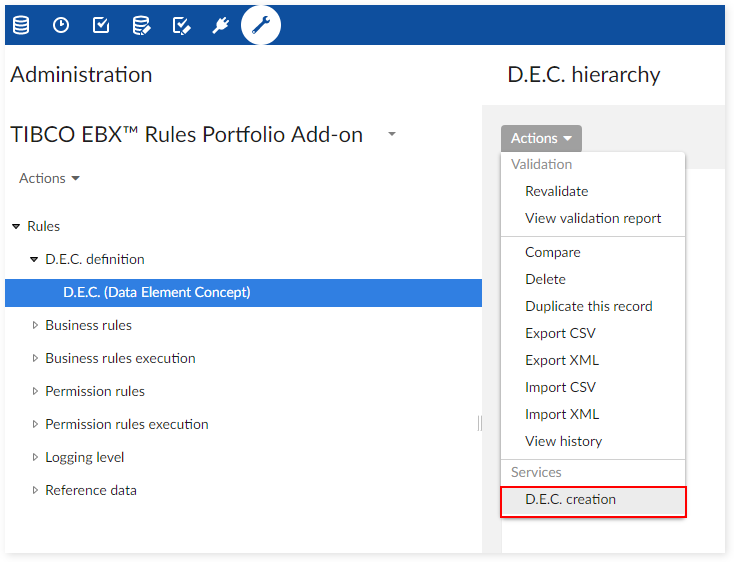Select the wrench Administration icon

tap(261, 25)
